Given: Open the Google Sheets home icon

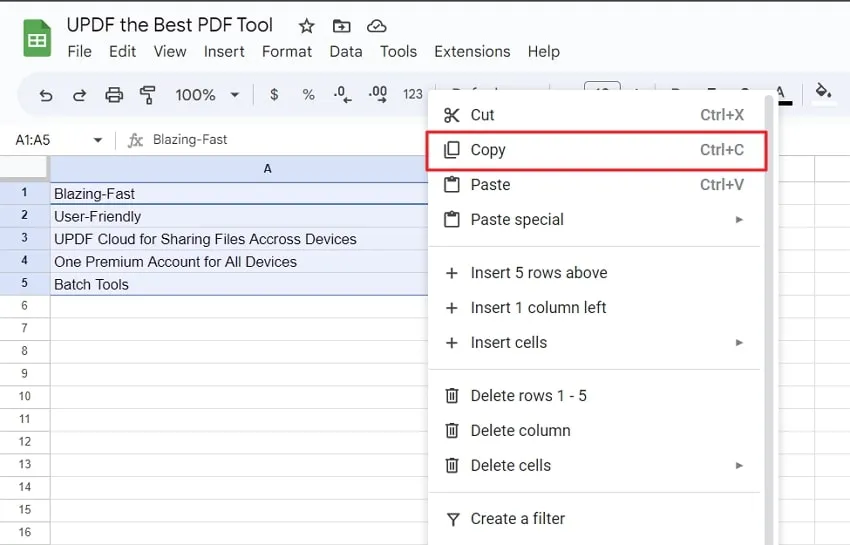Looking at the screenshot, I should 37,39.
